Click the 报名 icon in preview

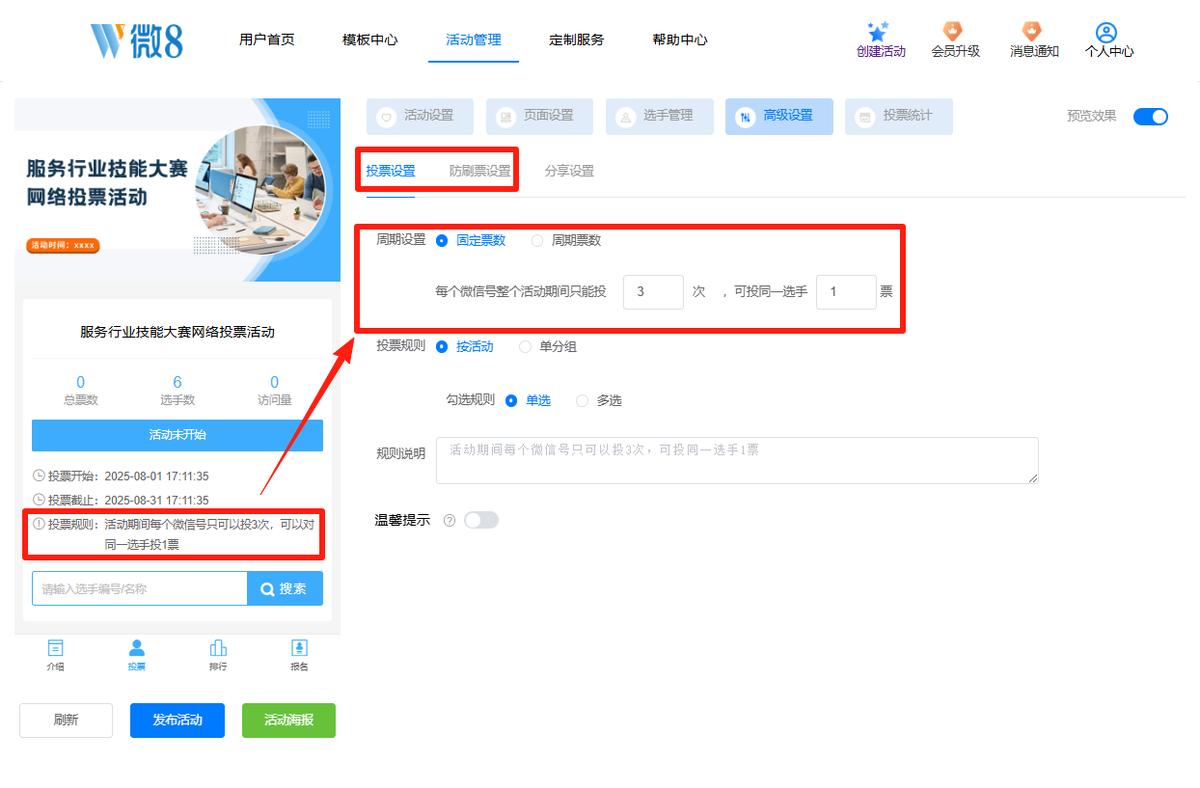[x=299, y=648]
